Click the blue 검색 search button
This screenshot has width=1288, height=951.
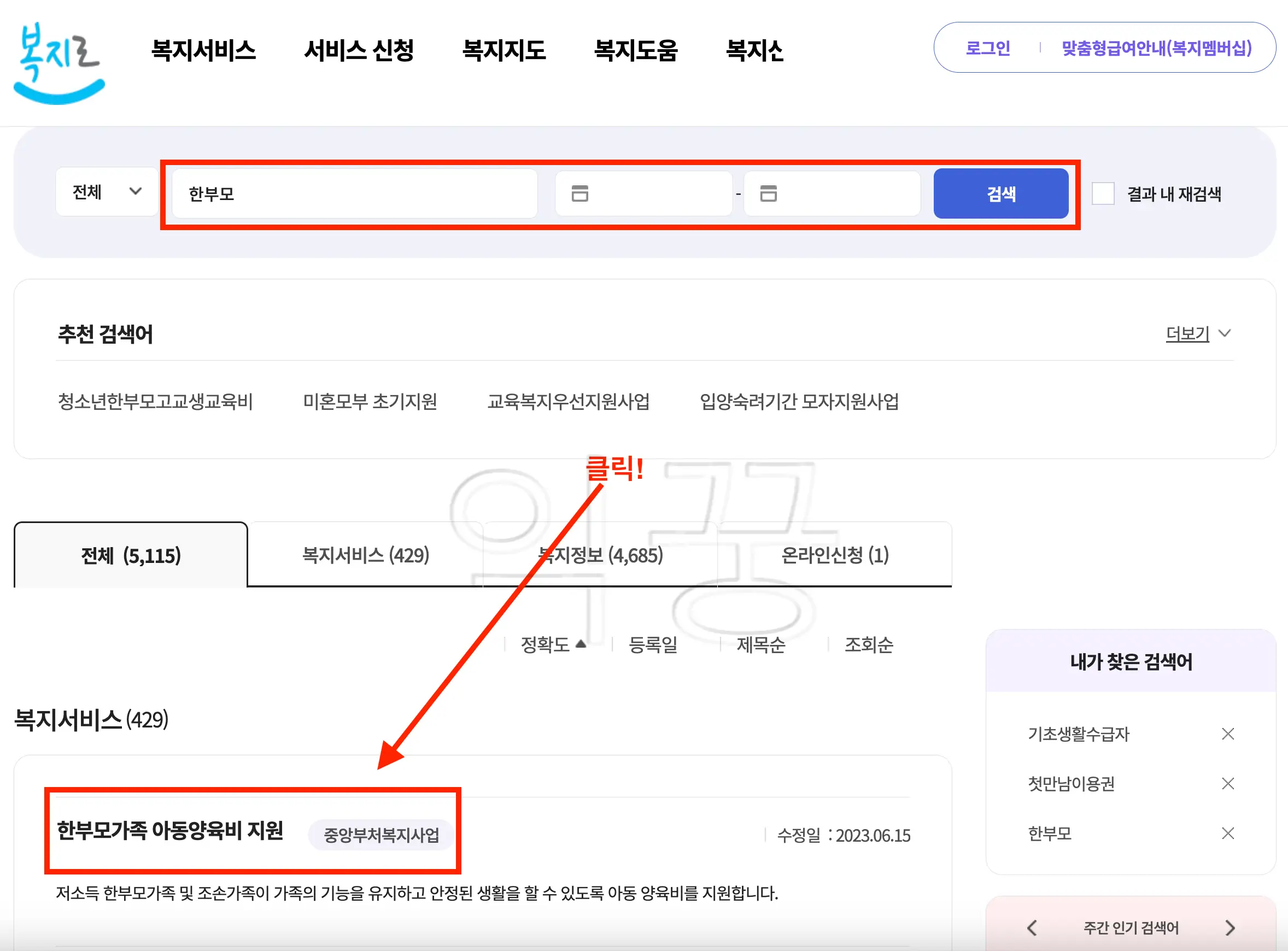[x=1002, y=194]
